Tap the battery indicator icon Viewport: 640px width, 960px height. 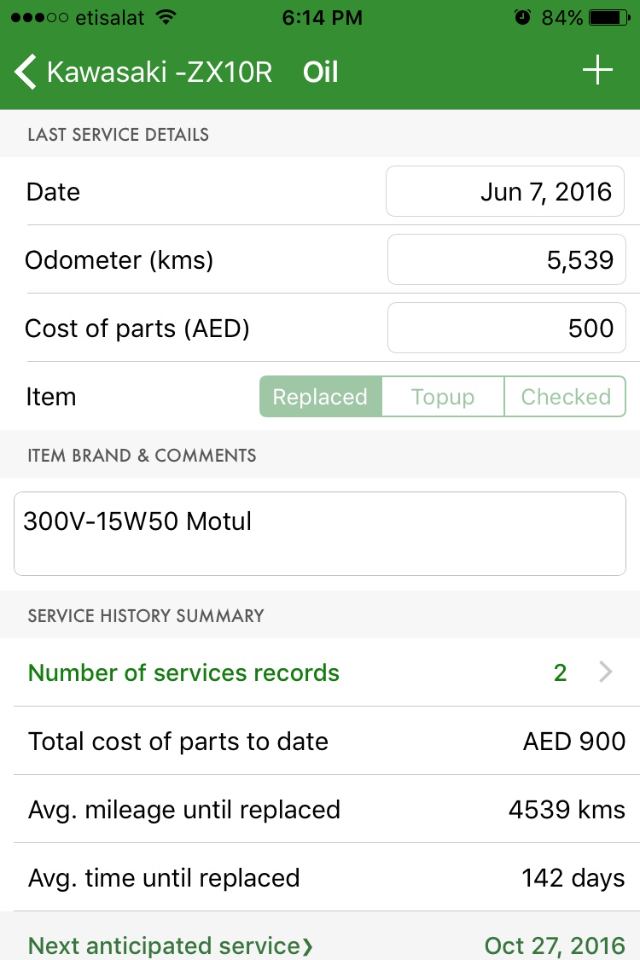tap(609, 17)
